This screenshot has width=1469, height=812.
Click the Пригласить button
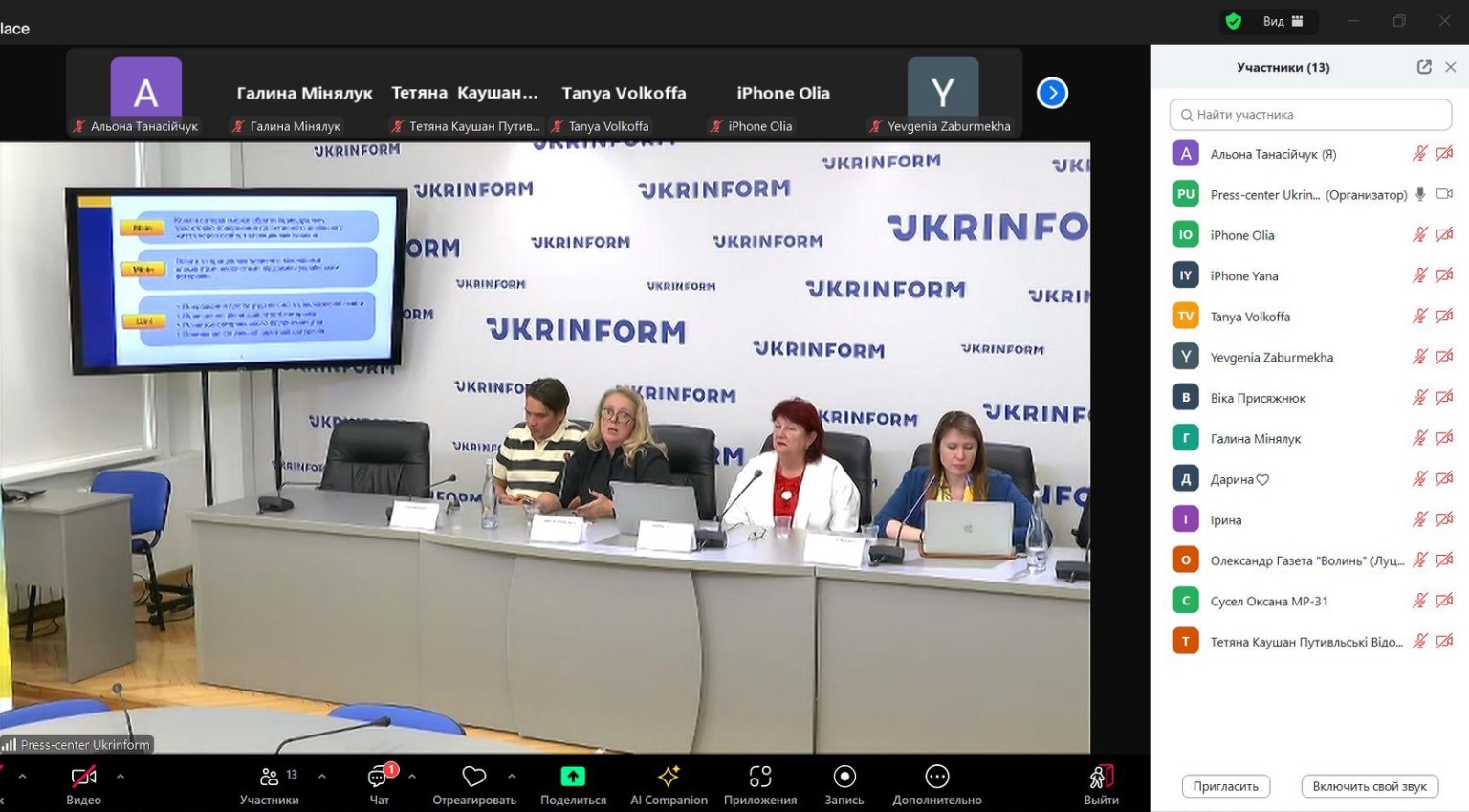pos(1225,786)
